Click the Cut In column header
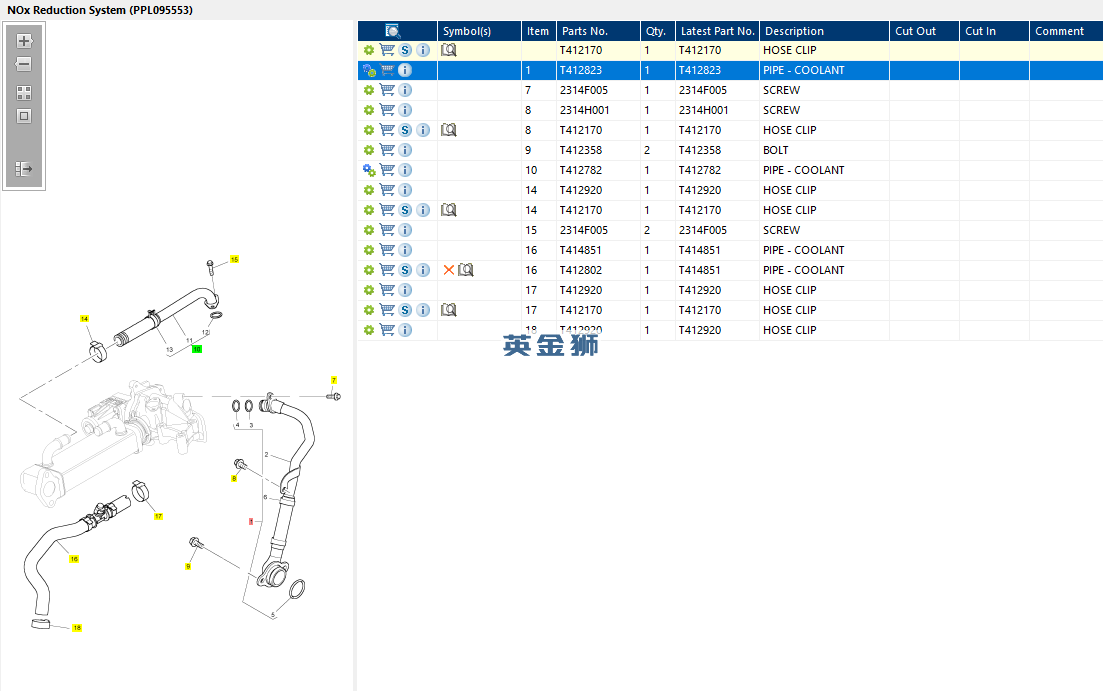The image size is (1103, 691). [x=994, y=31]
